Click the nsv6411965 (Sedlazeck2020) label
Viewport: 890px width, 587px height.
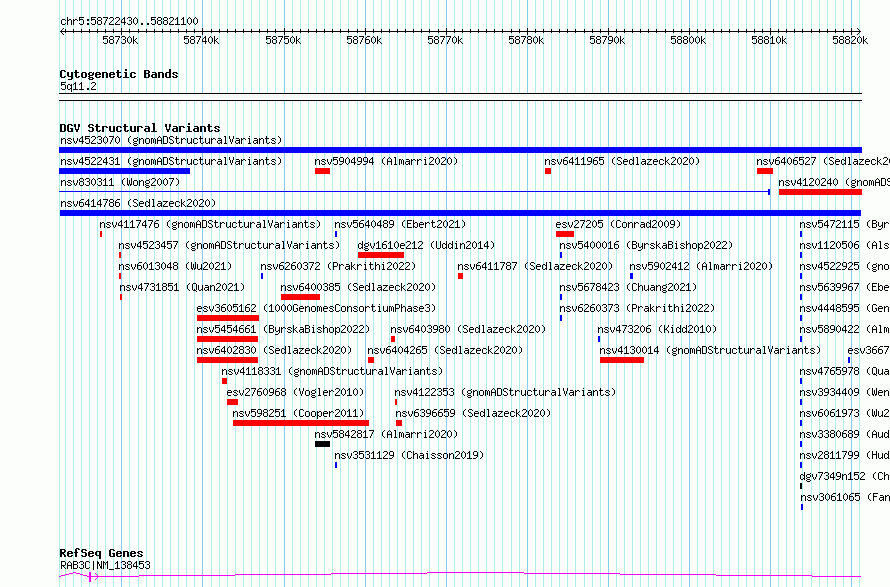(622, 161)
